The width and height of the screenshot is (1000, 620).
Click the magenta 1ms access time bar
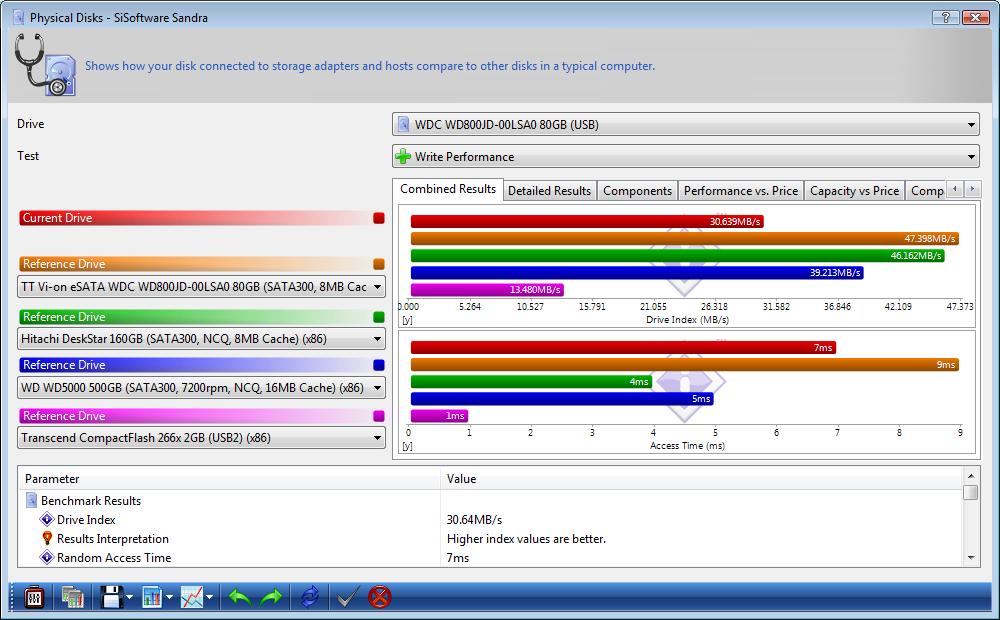[439, 416]
